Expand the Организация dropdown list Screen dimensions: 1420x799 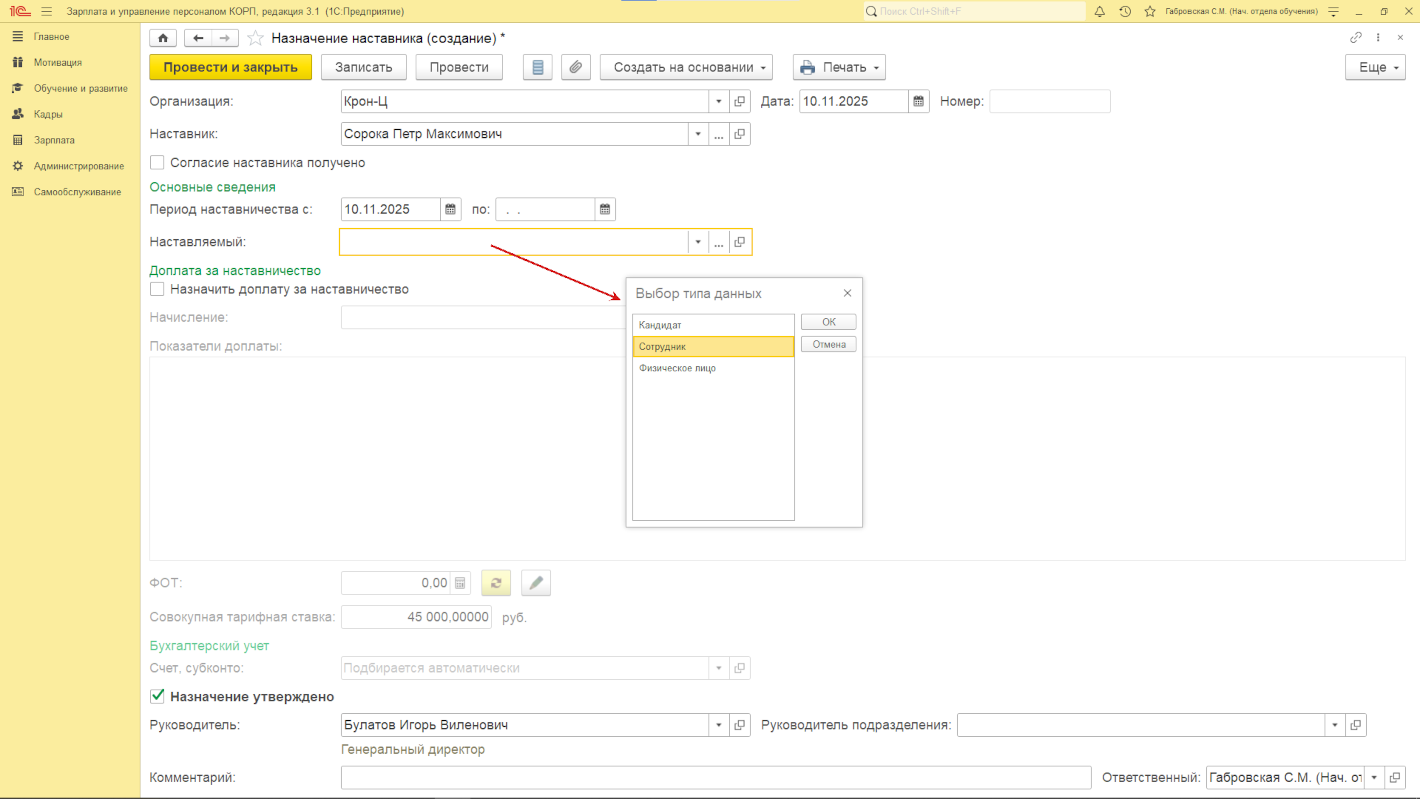tap(719, 101)
